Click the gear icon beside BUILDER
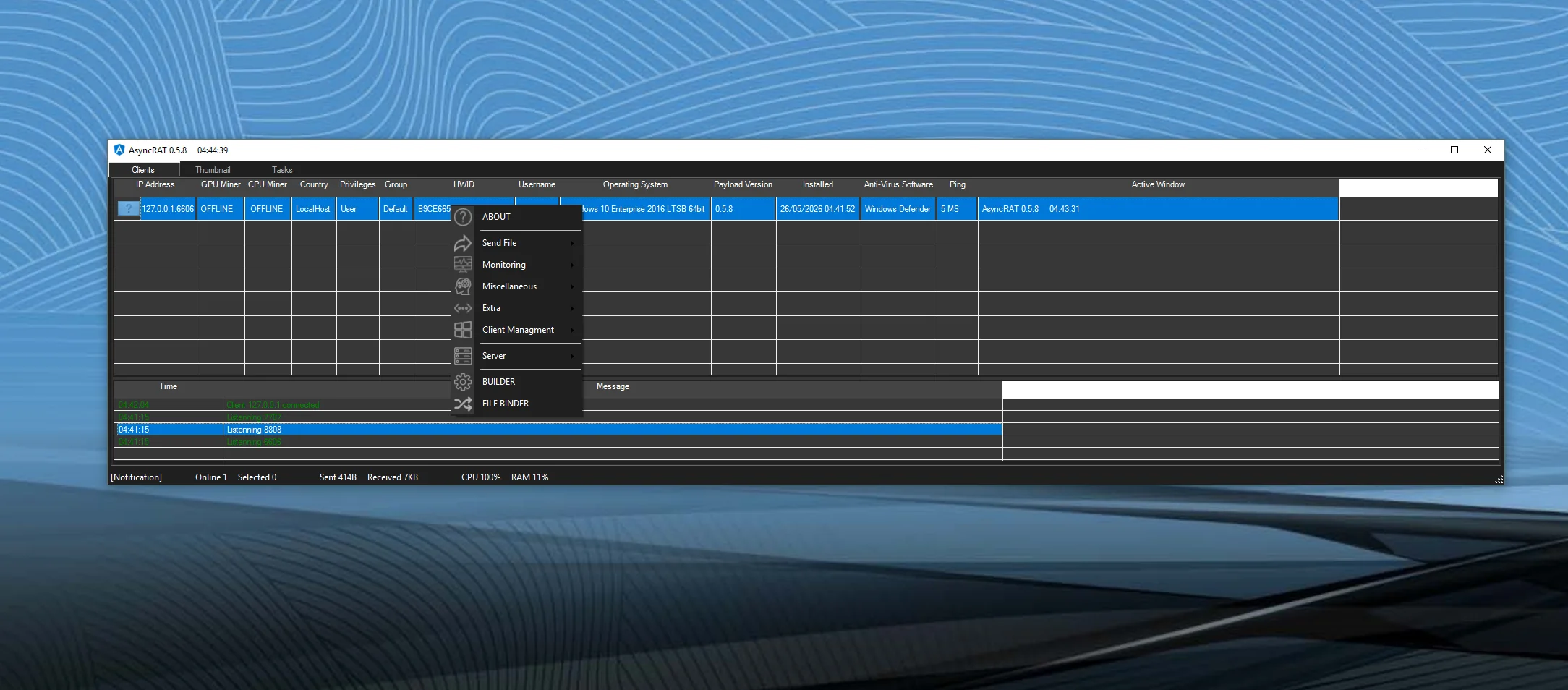Screen dimensions: 1568x690 463,382
